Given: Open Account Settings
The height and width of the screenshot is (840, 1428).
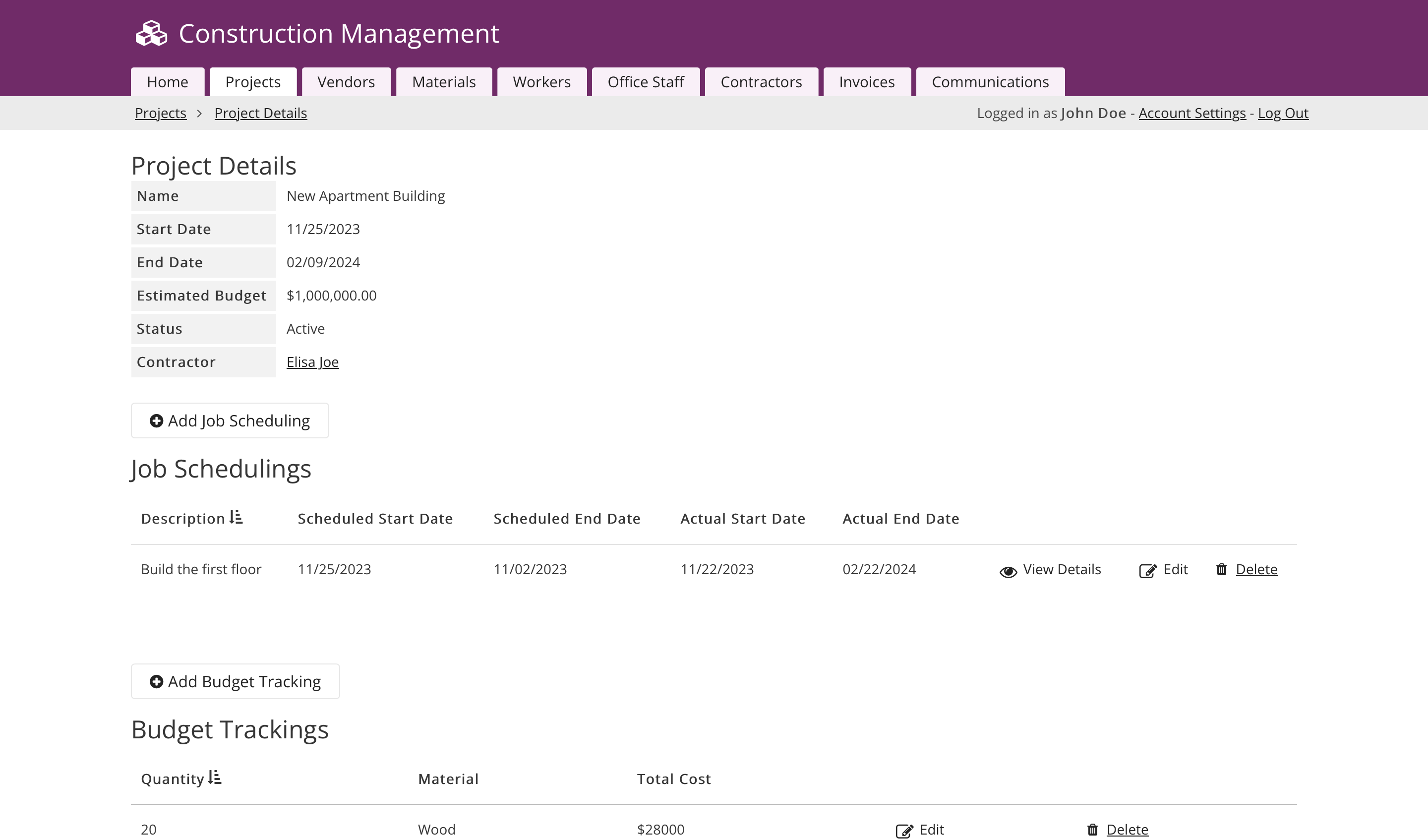Looking at the screenshot, I should tap(1191, 113).
